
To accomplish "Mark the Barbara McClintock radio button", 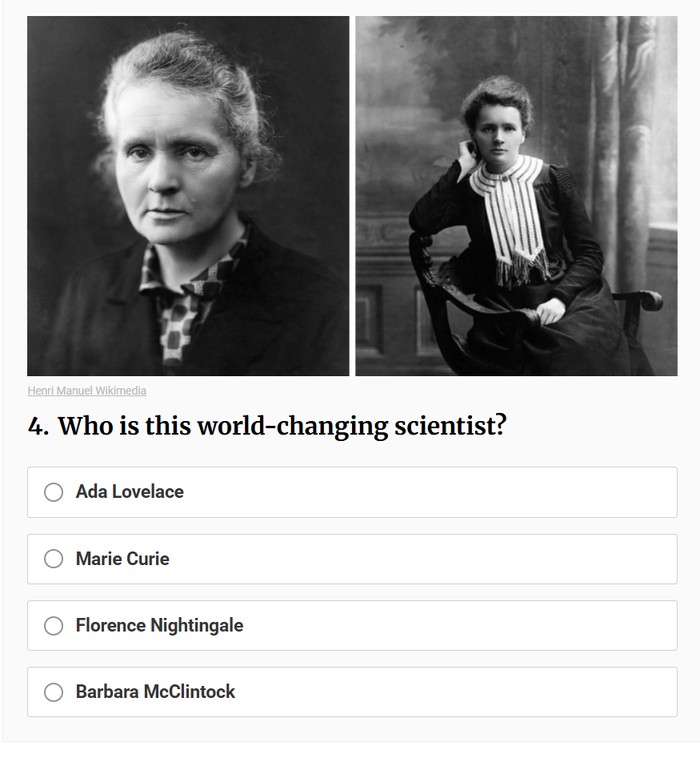I will click(54, 692).
